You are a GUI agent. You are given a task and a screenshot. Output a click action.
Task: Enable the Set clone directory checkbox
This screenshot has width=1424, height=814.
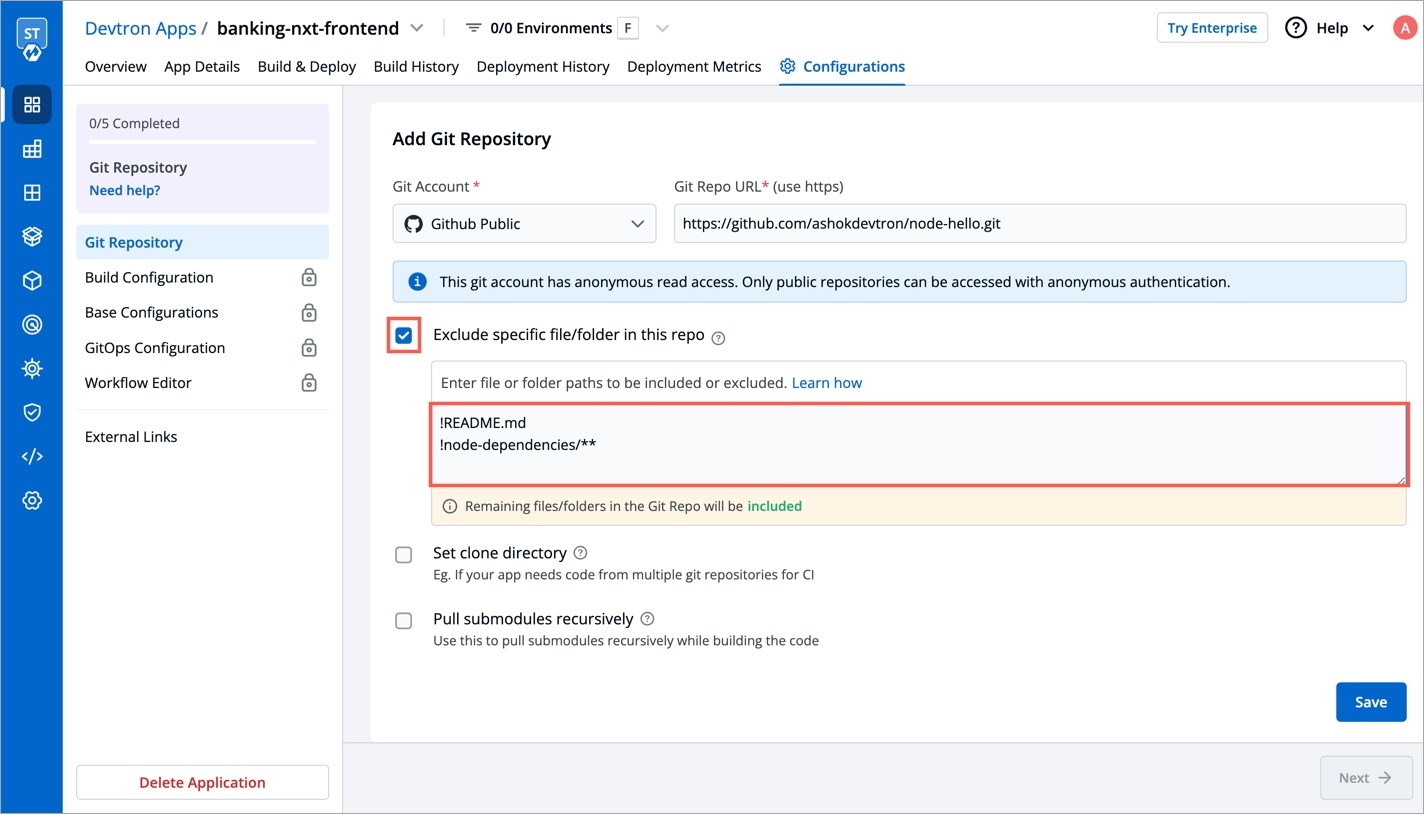click(404, 555)
